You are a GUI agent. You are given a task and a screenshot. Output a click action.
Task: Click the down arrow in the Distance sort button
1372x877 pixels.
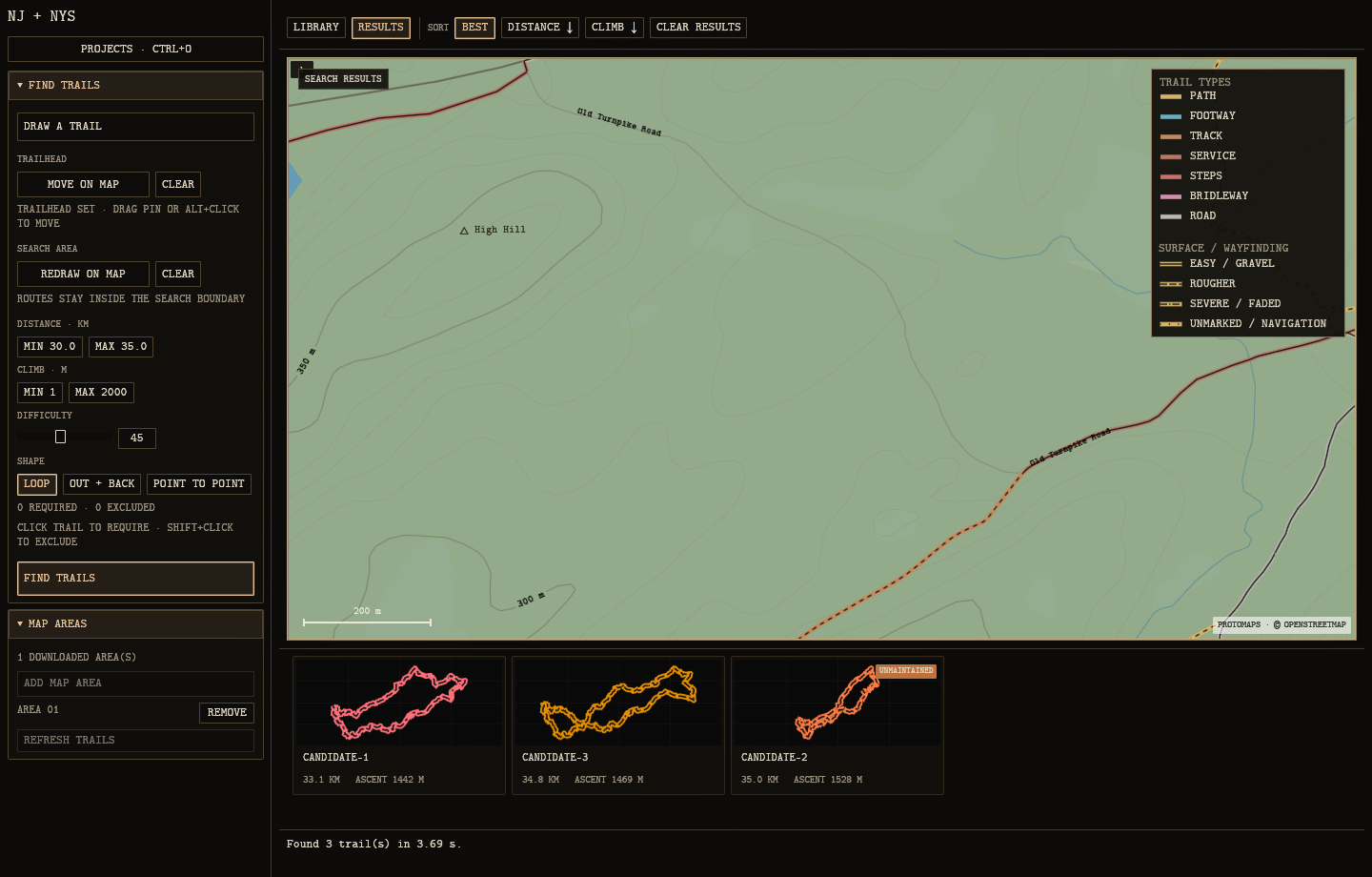(x=570, y=28)
